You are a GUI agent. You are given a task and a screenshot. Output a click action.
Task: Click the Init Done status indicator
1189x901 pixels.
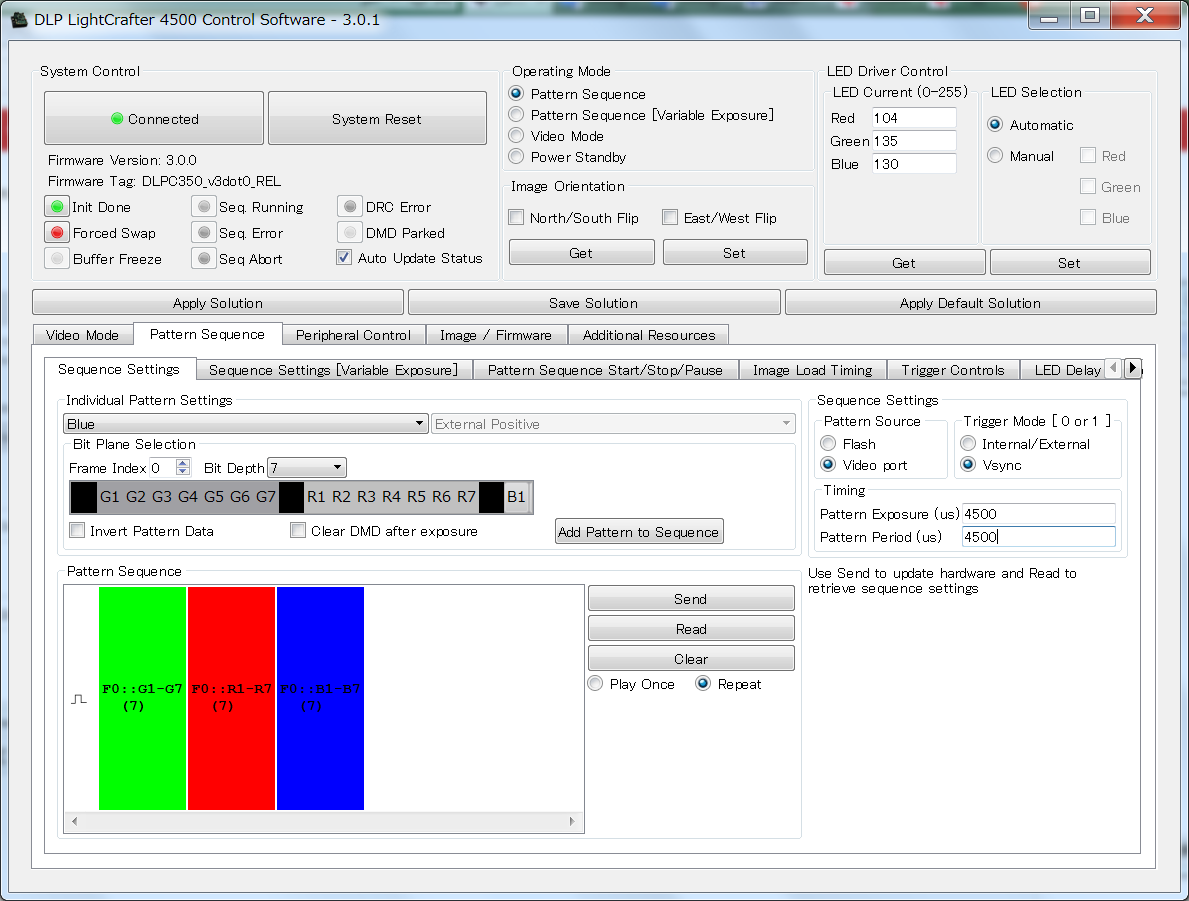click(x=57, y=206)
